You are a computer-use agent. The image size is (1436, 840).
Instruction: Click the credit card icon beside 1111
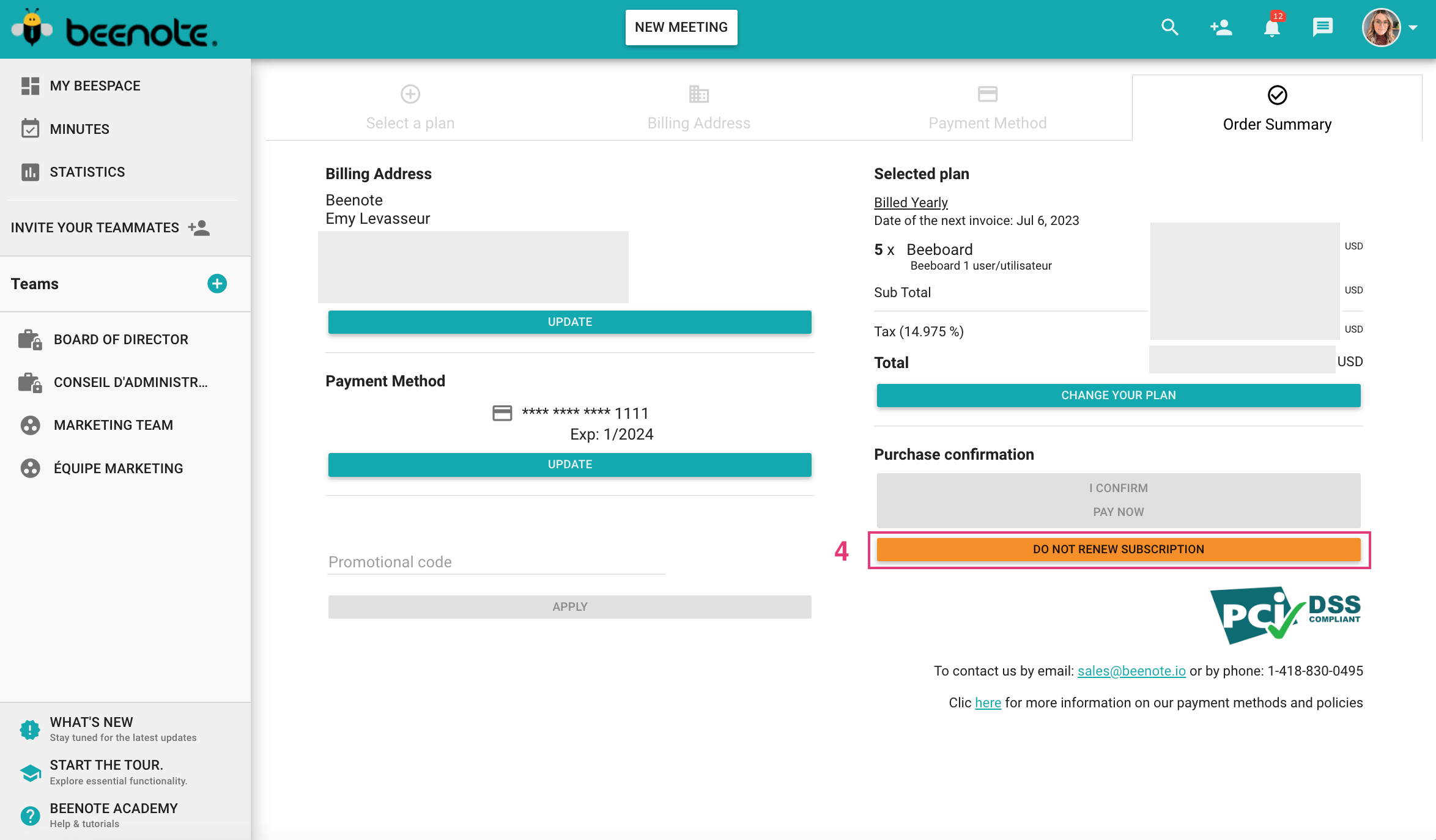click(502, 414)
